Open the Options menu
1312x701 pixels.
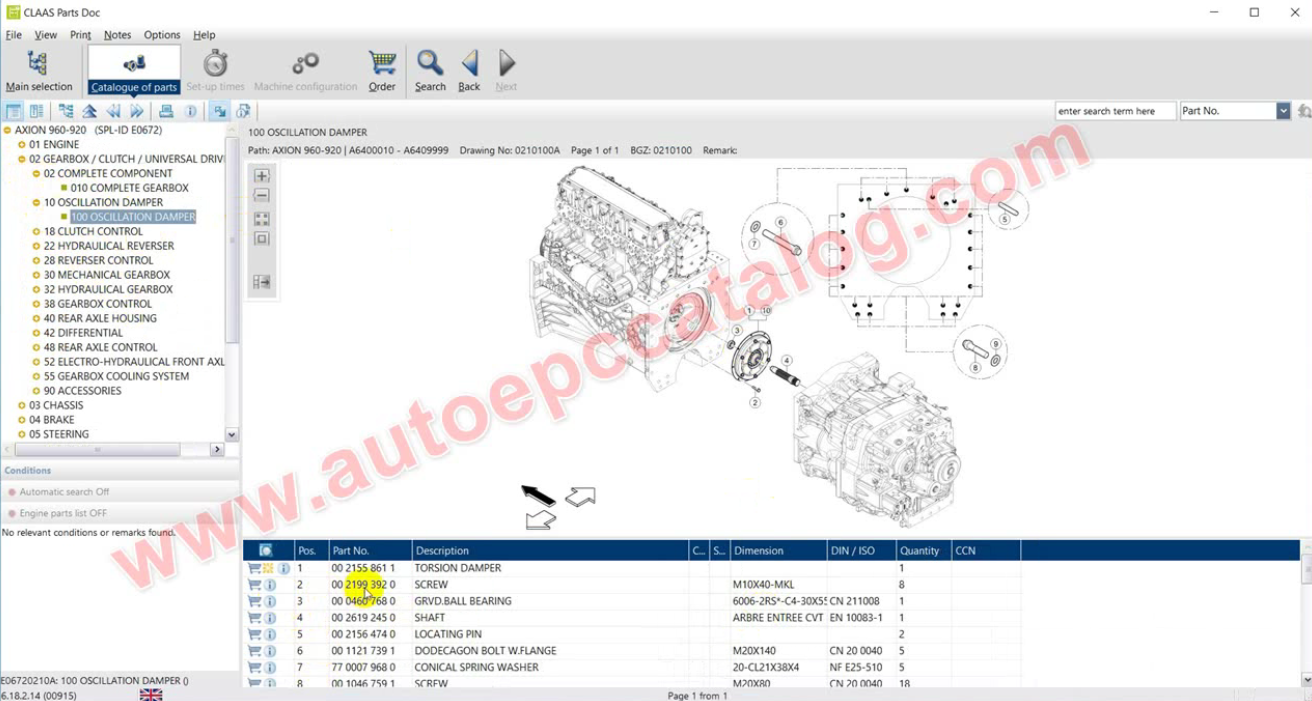click(x=162, y=35)
